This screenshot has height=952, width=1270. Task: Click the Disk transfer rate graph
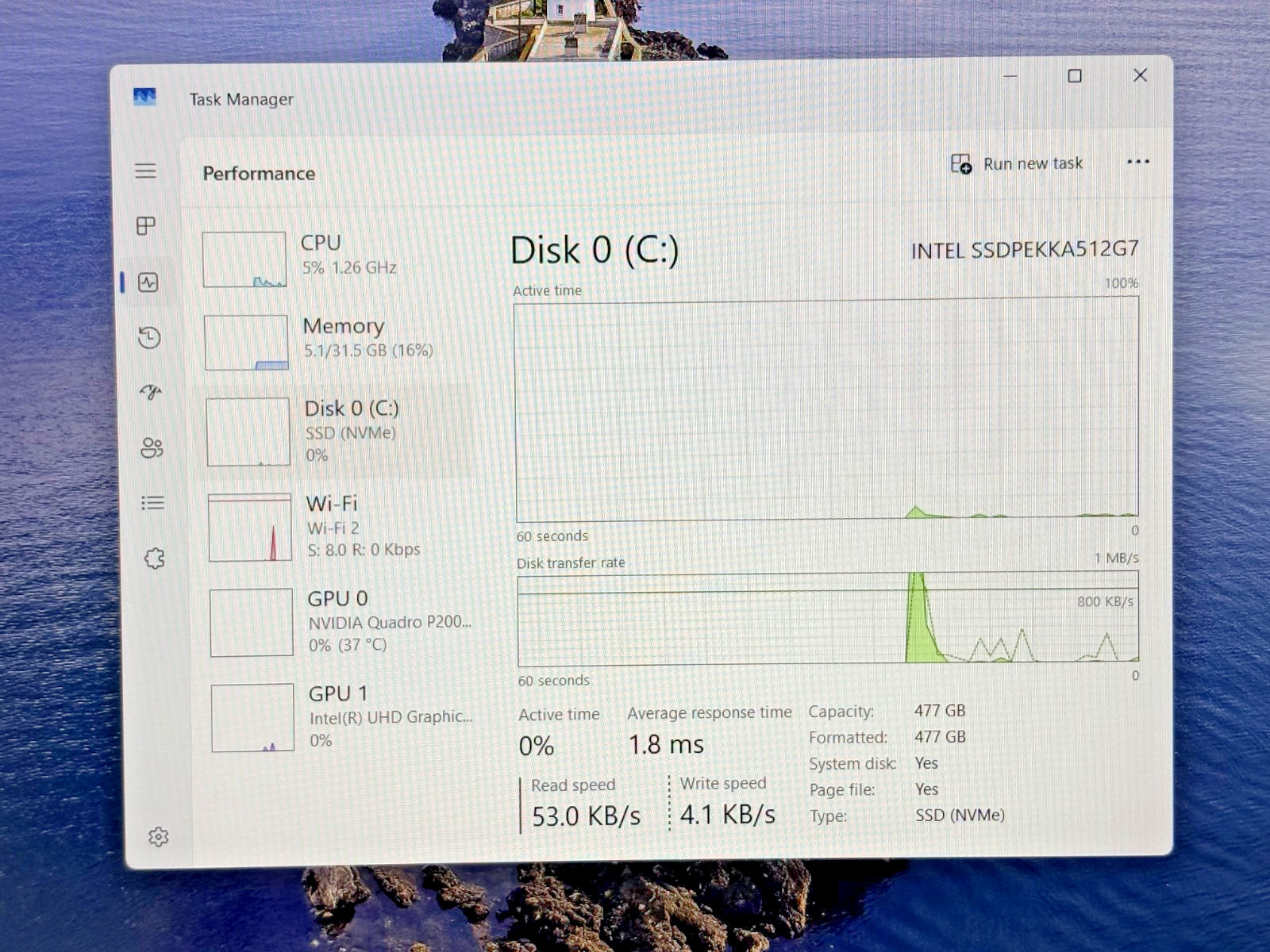tap(829, 619)
